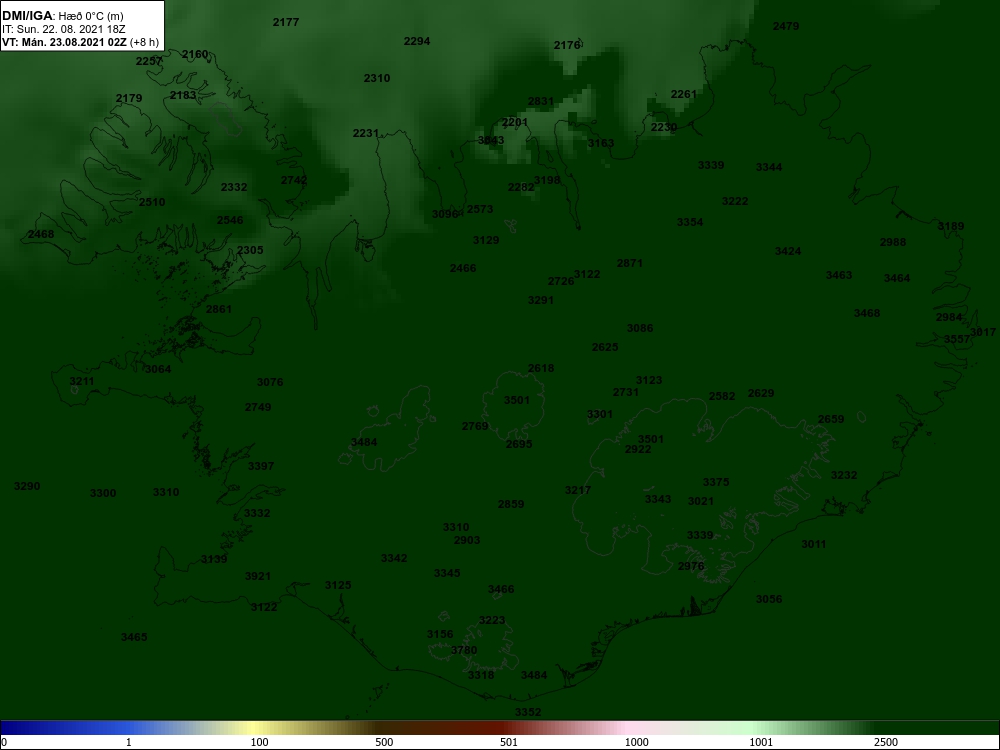Click the map value 2859
This screenshot has width=1000, height=750.
tap(511, 504)
